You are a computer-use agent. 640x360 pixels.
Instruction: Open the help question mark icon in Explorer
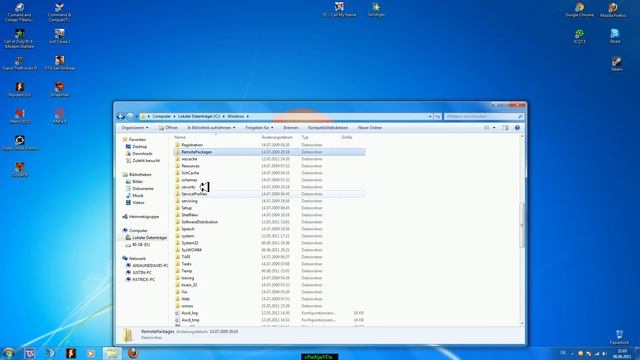click(517, 128)
